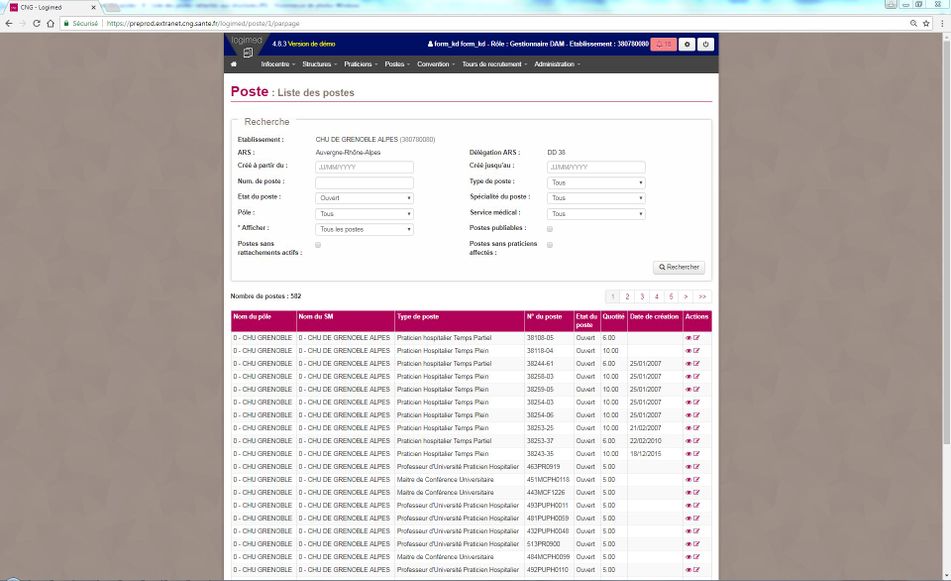The width and height of the screenshot is (951, 581).
Task: Open the Type de poste dropdown
Action: pyautogui.click(x=596, y=183)
